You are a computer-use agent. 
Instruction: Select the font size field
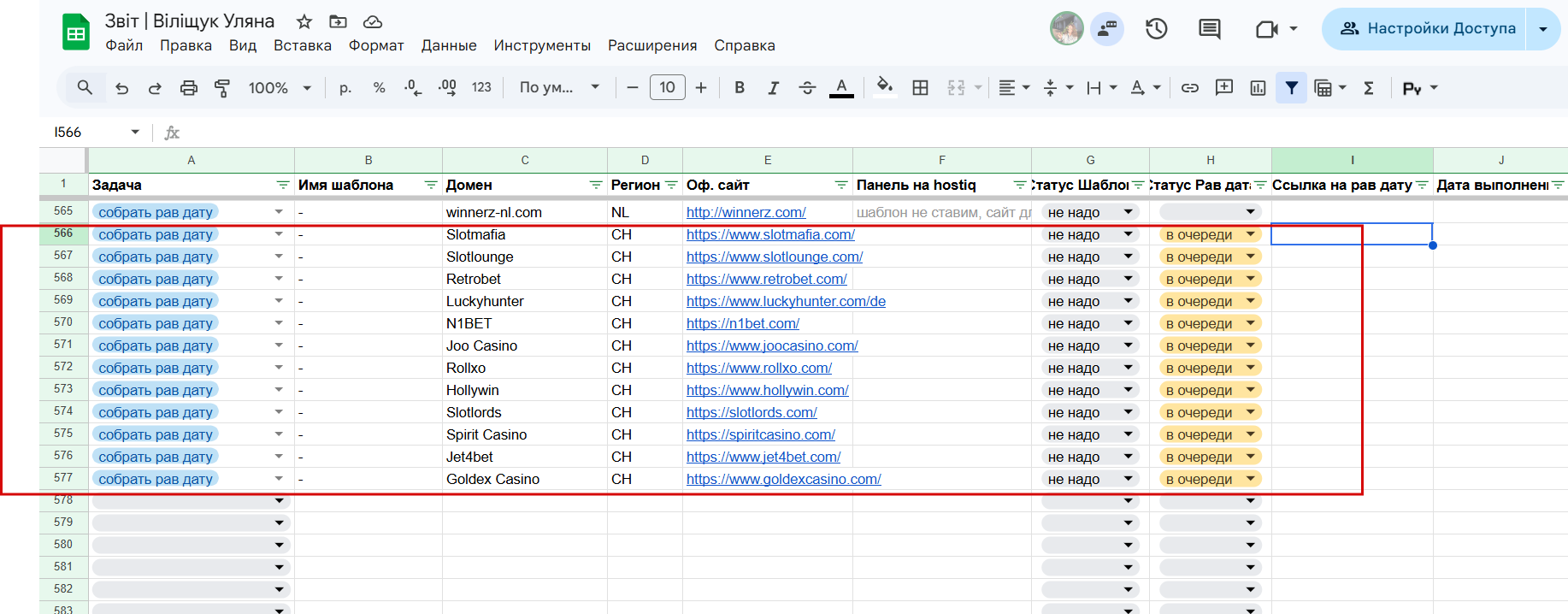[667, 87]
